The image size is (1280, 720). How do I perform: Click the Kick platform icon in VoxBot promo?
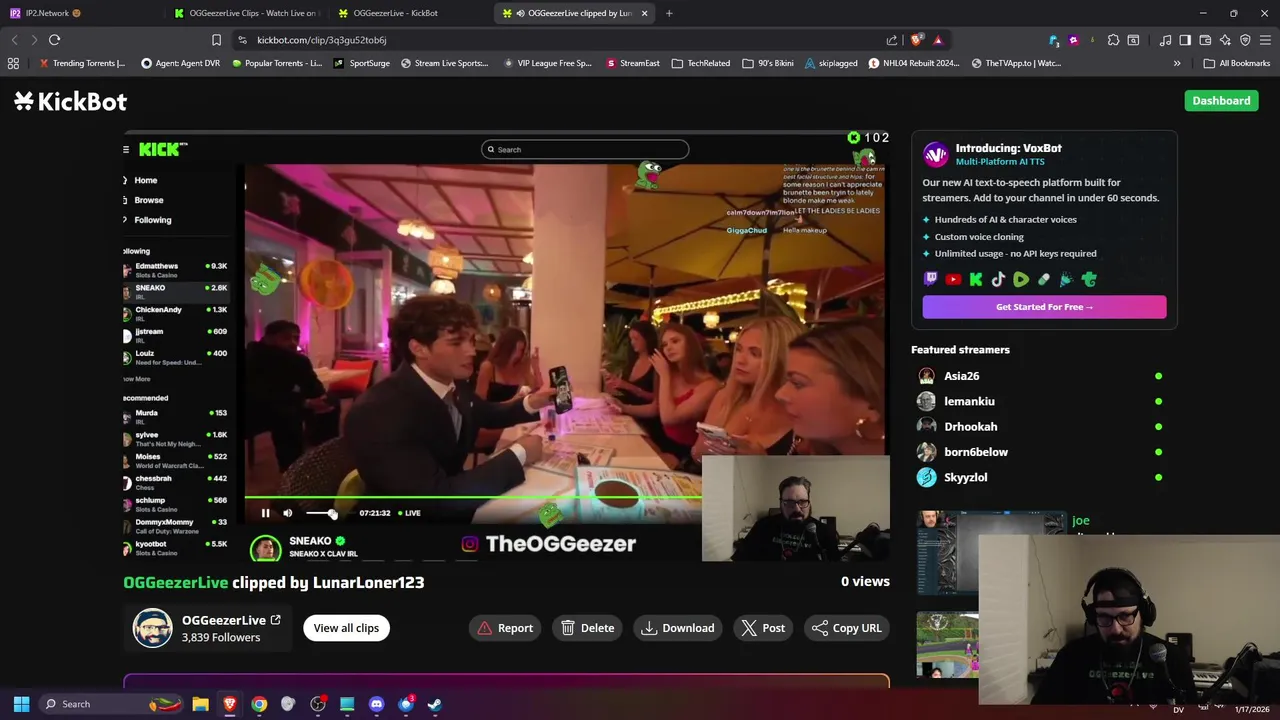(x=976, y=280)
